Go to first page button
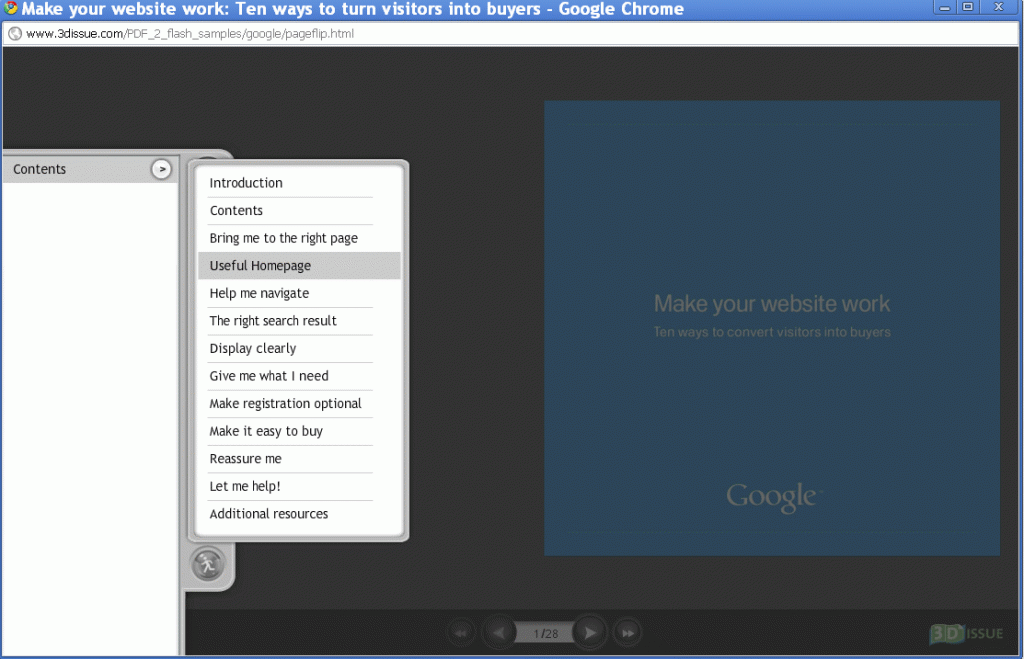Image resolution: width=1024 pixels, height=659 pixels. [x=462, y=633]
